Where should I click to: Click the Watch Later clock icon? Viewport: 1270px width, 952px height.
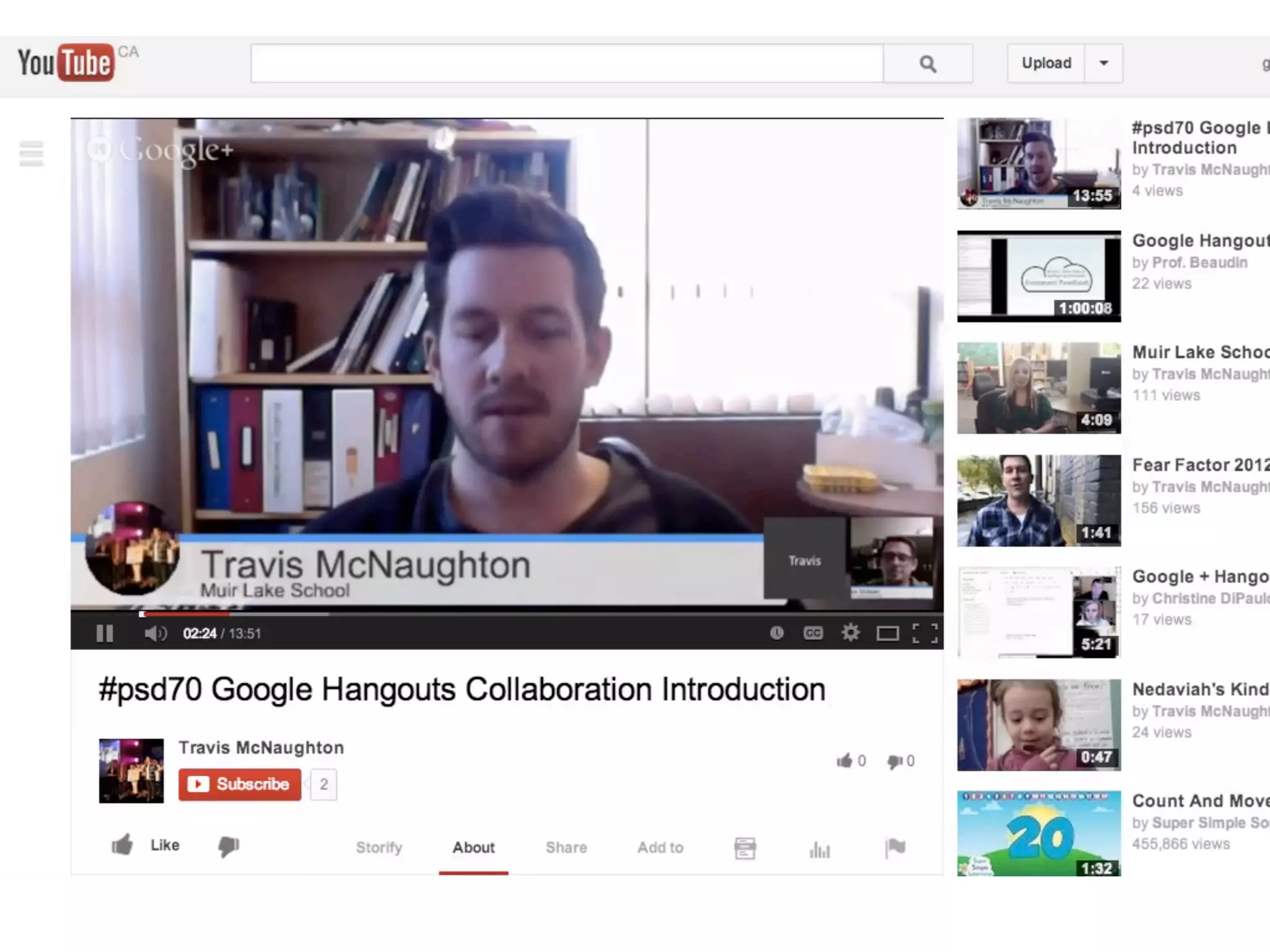point(776,633)
